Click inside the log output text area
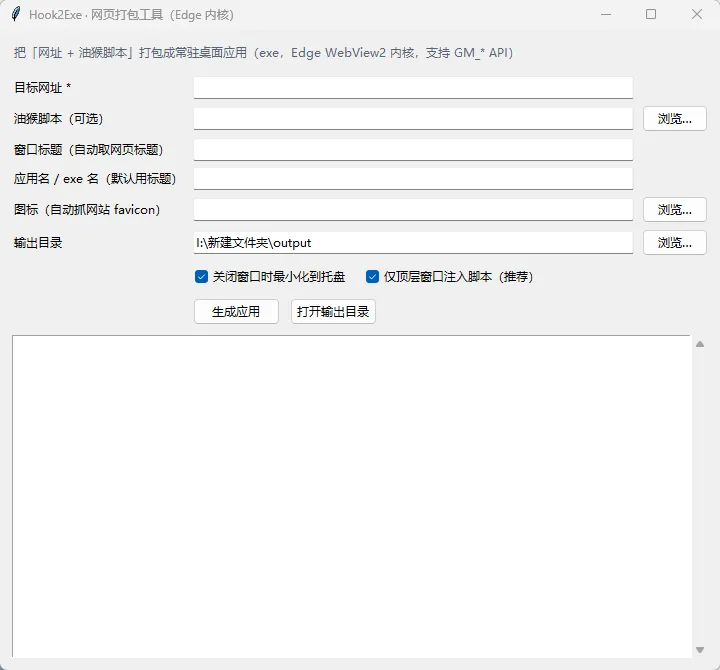The width and height of the screenshot is (720, 670). pyautogui.click(x=351, y=496)
